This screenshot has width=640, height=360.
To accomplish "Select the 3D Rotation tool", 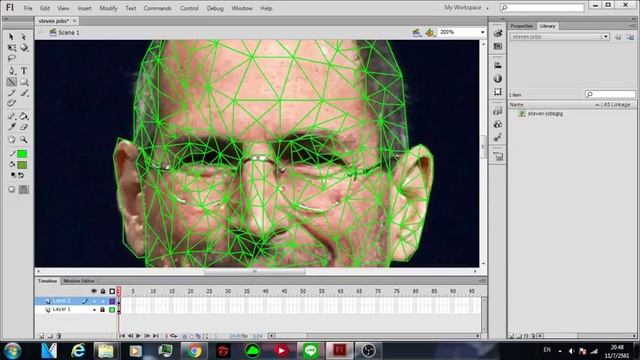I will [x=24, y=48].
